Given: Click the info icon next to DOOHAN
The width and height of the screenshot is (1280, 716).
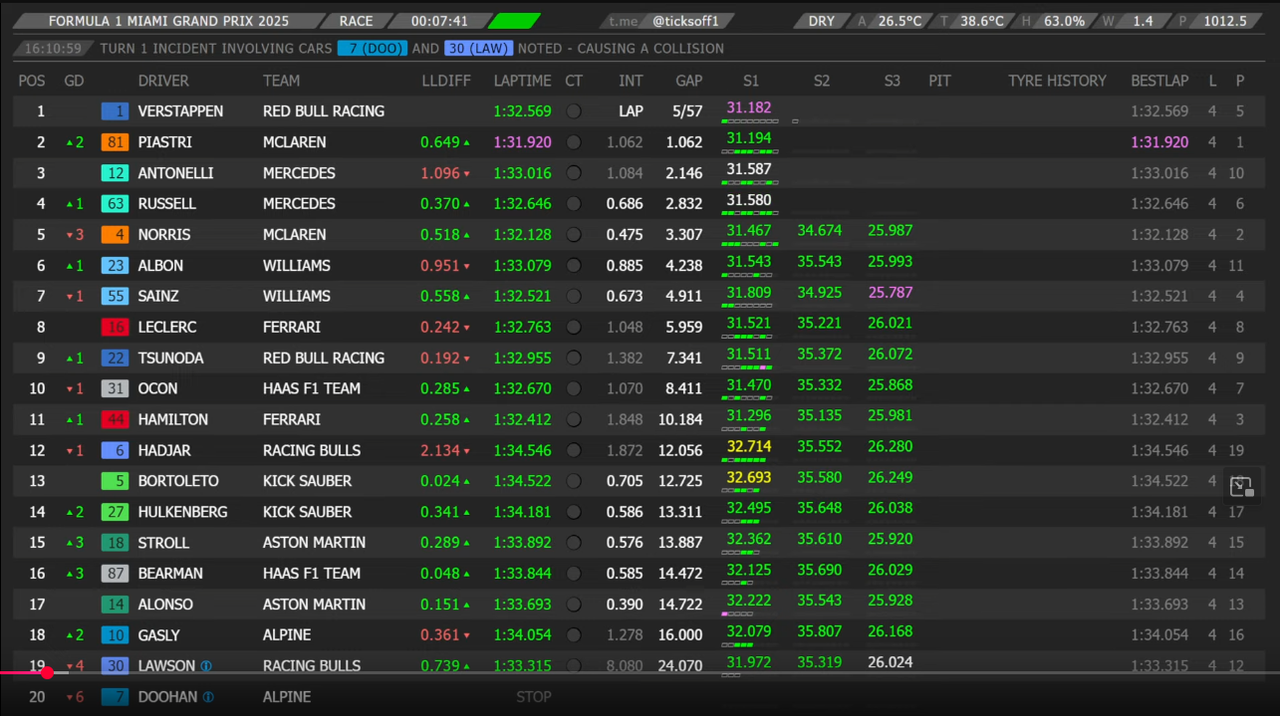Looking at the screenshot, I should click(208, 697).
